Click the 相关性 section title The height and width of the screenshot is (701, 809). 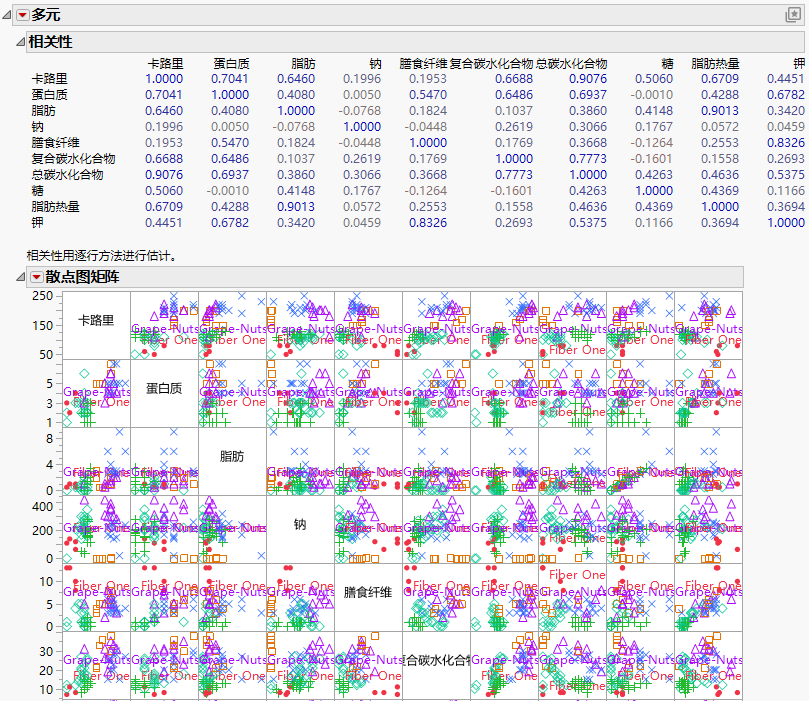[x=50, y=41]
